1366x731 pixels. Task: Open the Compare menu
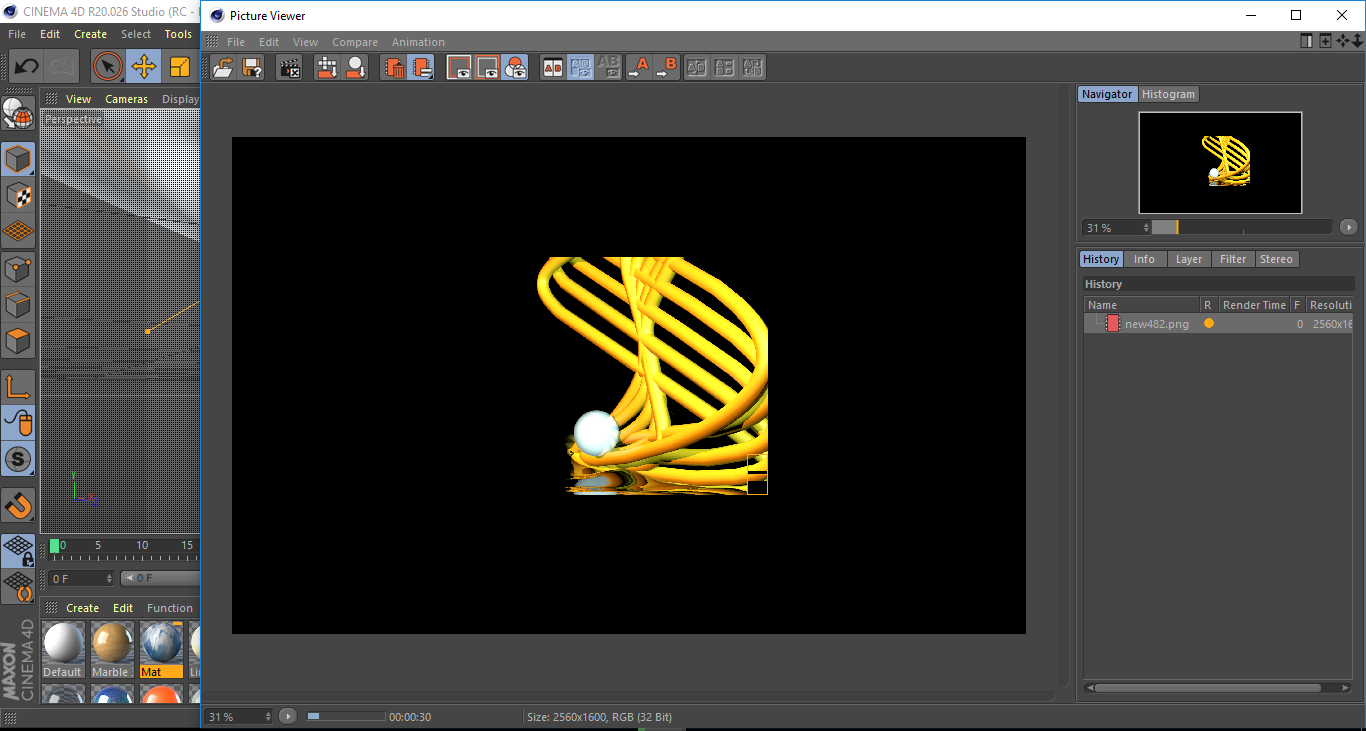355,42
